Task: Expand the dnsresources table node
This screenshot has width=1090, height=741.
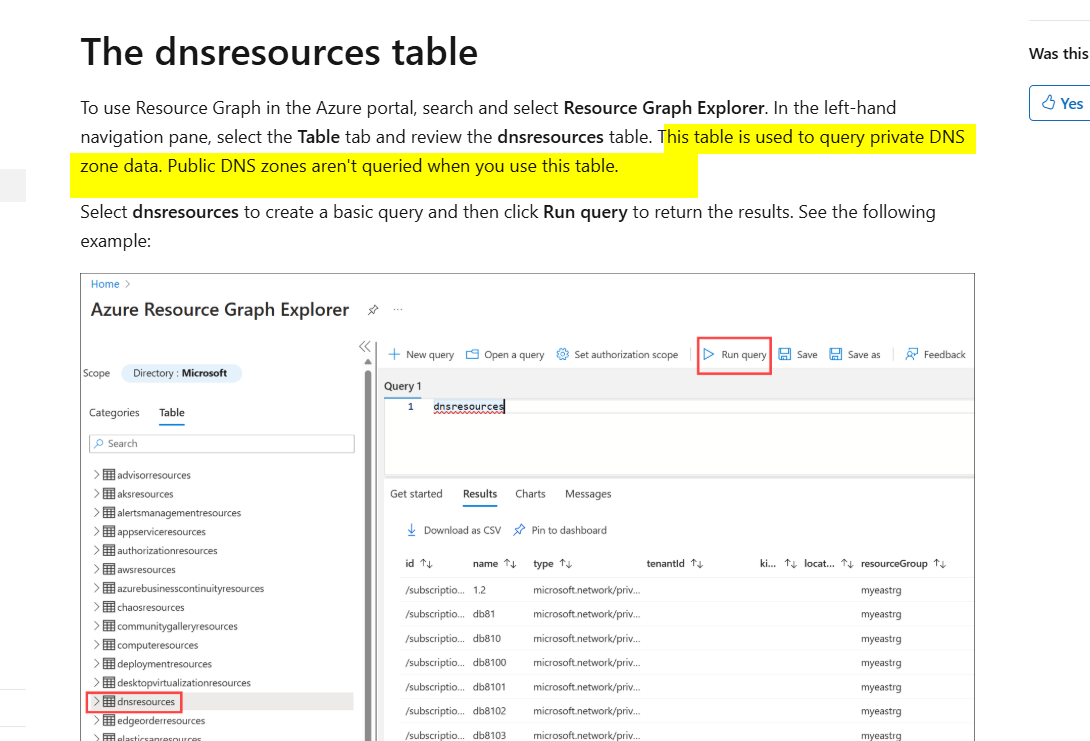Action: coord(96,701)
